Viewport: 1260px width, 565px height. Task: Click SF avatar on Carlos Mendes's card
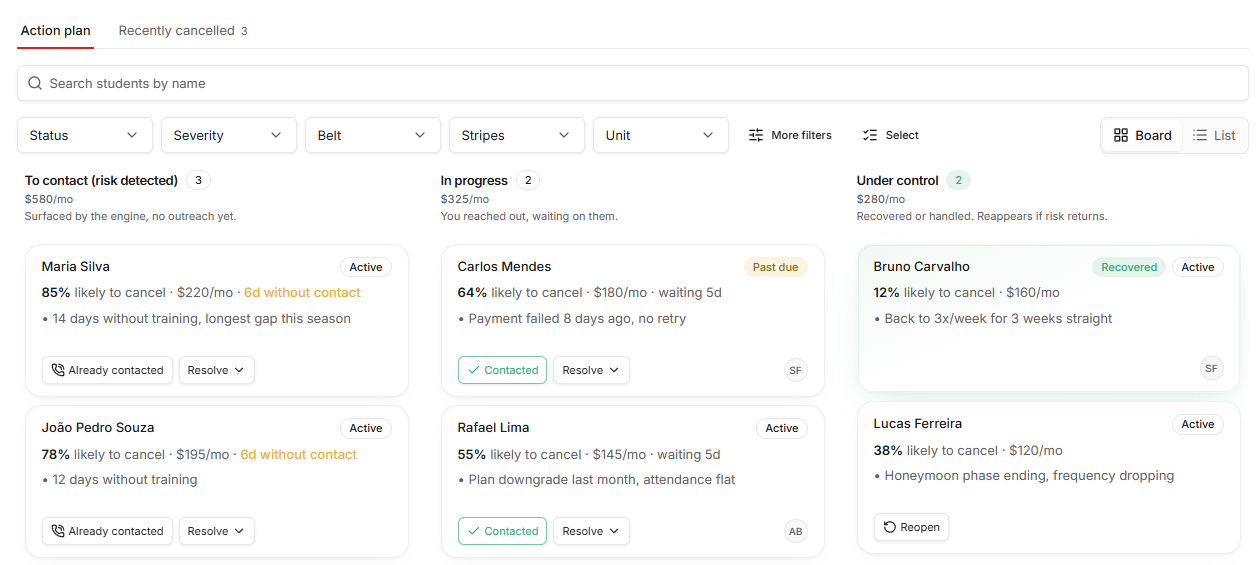point(796,370)
